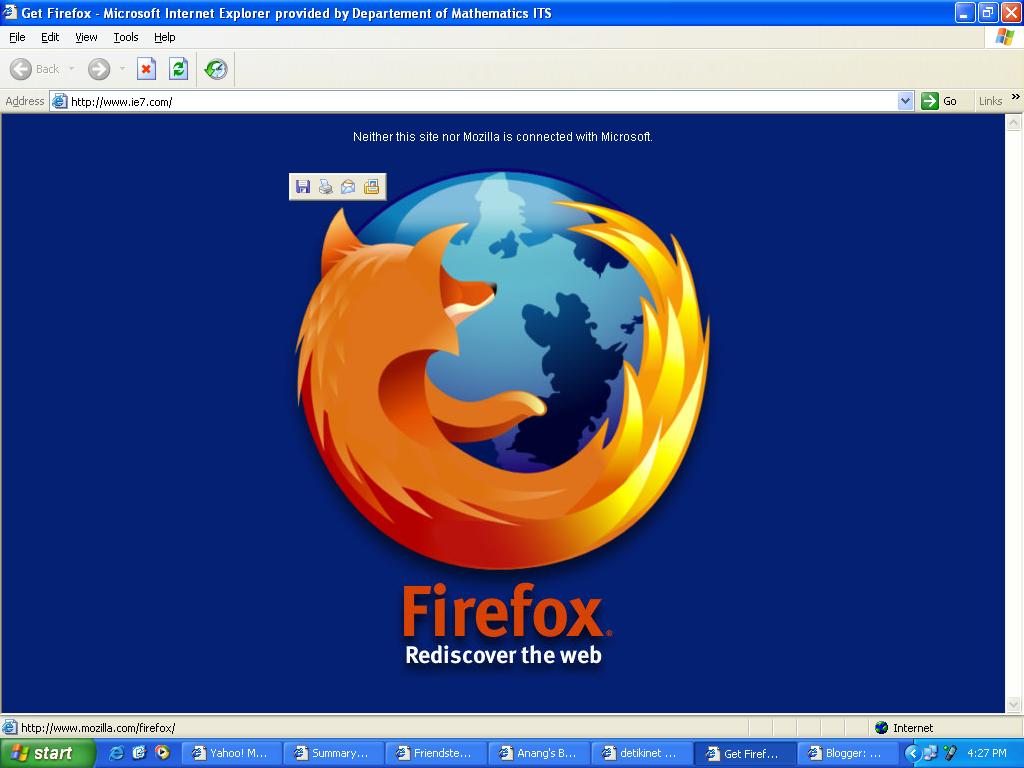This screenshot has height=768, width=1024.
Task: Select the Get Firef... taskbar button
Action: pos(745,754)
